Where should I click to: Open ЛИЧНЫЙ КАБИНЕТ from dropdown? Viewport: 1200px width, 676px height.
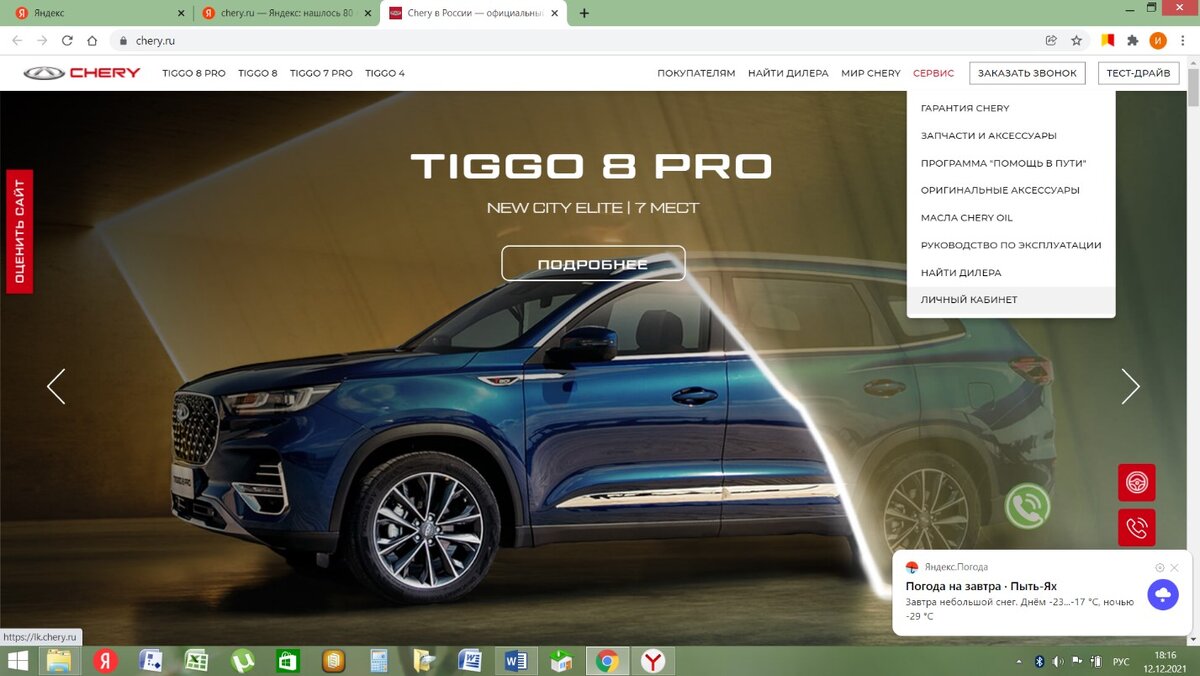click(x=1011, y=300)
